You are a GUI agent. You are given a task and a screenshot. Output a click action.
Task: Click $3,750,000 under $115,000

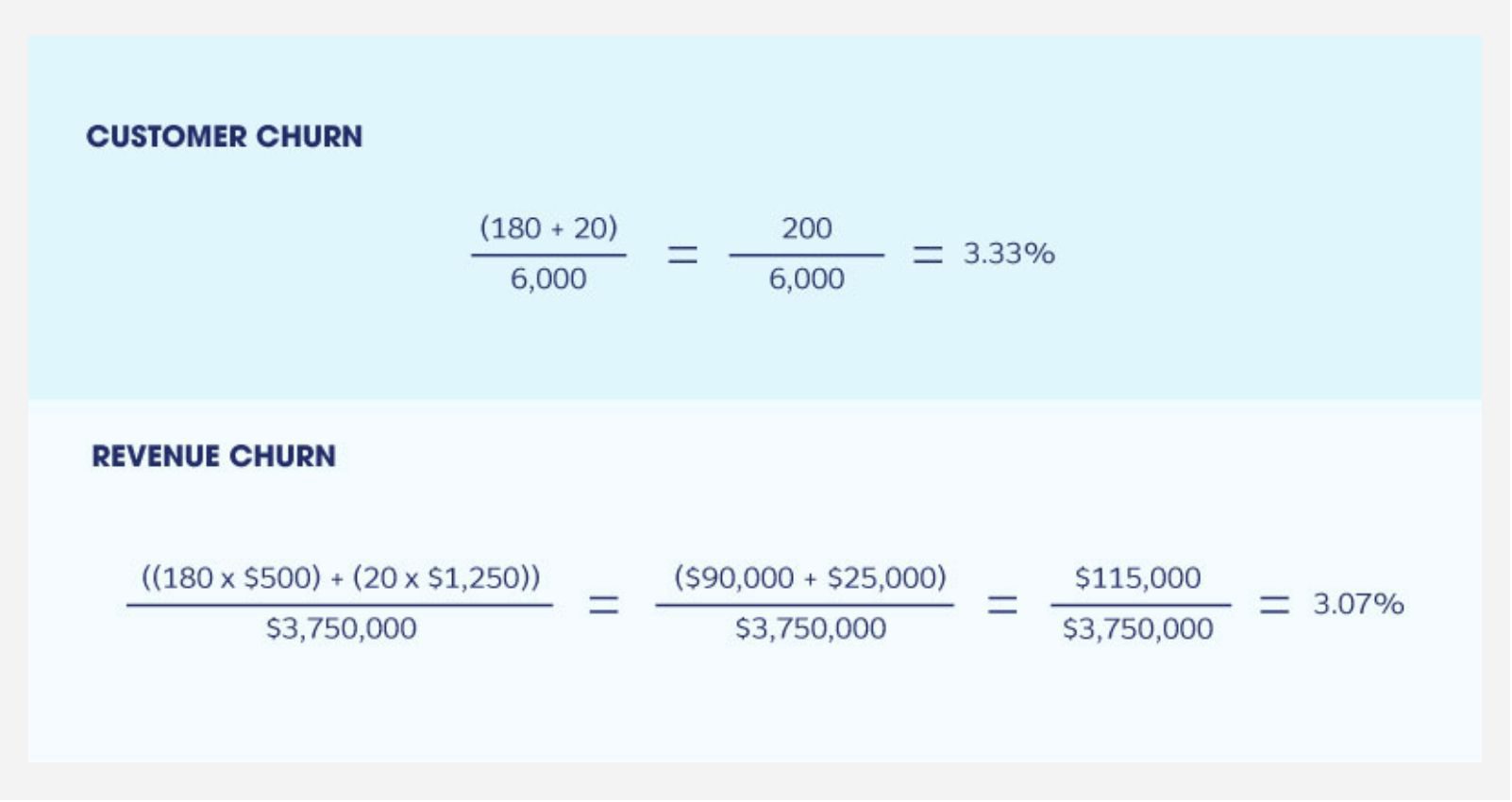tap(1138, 628)
